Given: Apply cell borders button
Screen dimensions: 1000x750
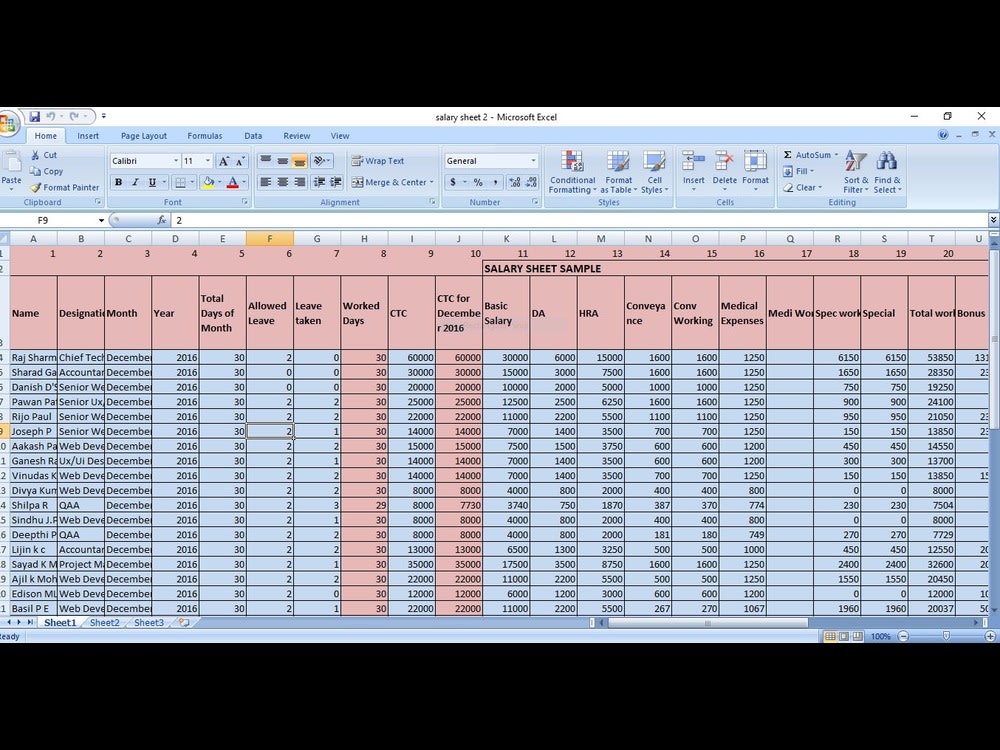Looking at the screenshot, I should tap(180, 182).
